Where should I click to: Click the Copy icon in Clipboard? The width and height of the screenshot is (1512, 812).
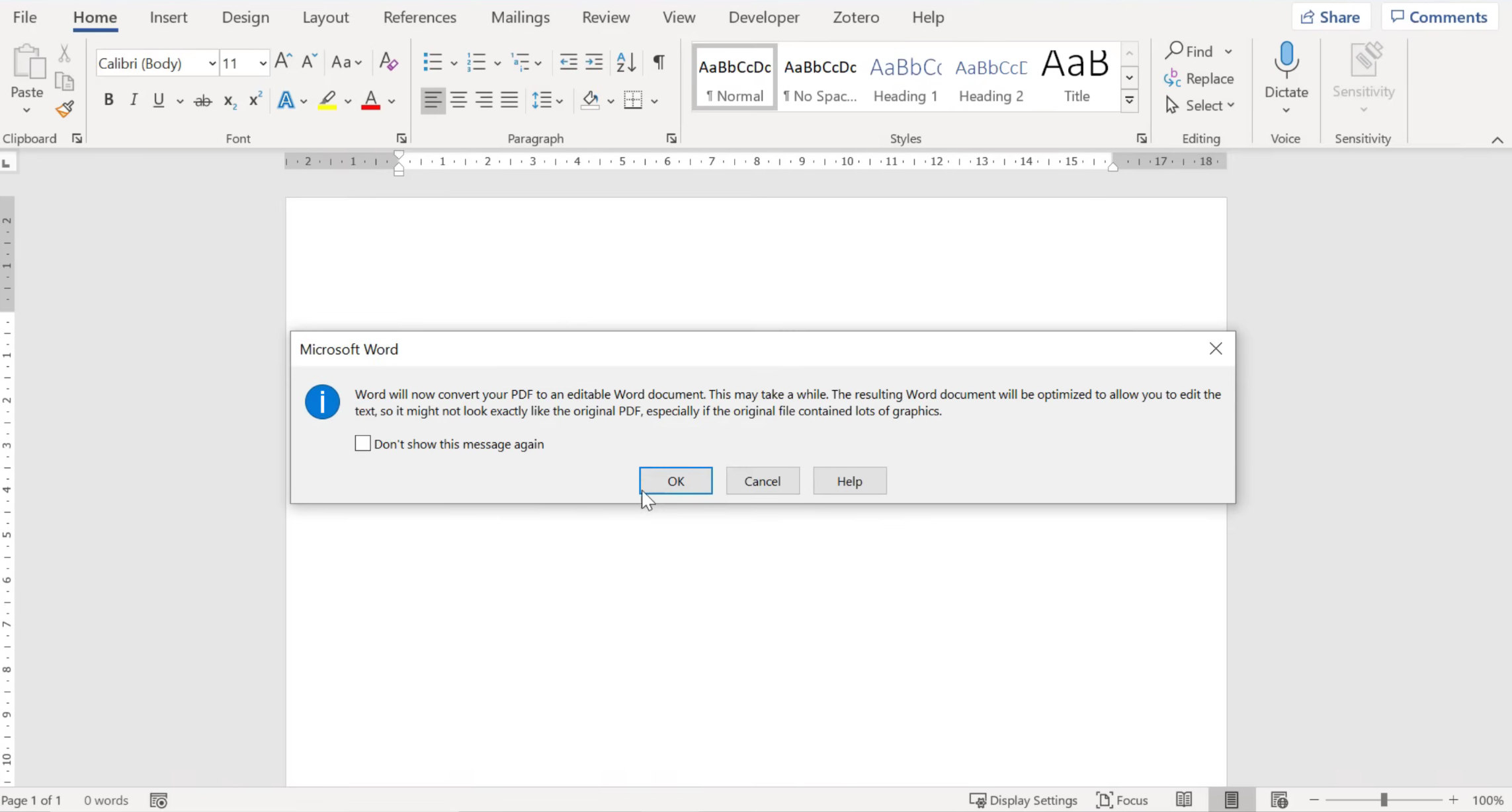click(x=64, y=81)
